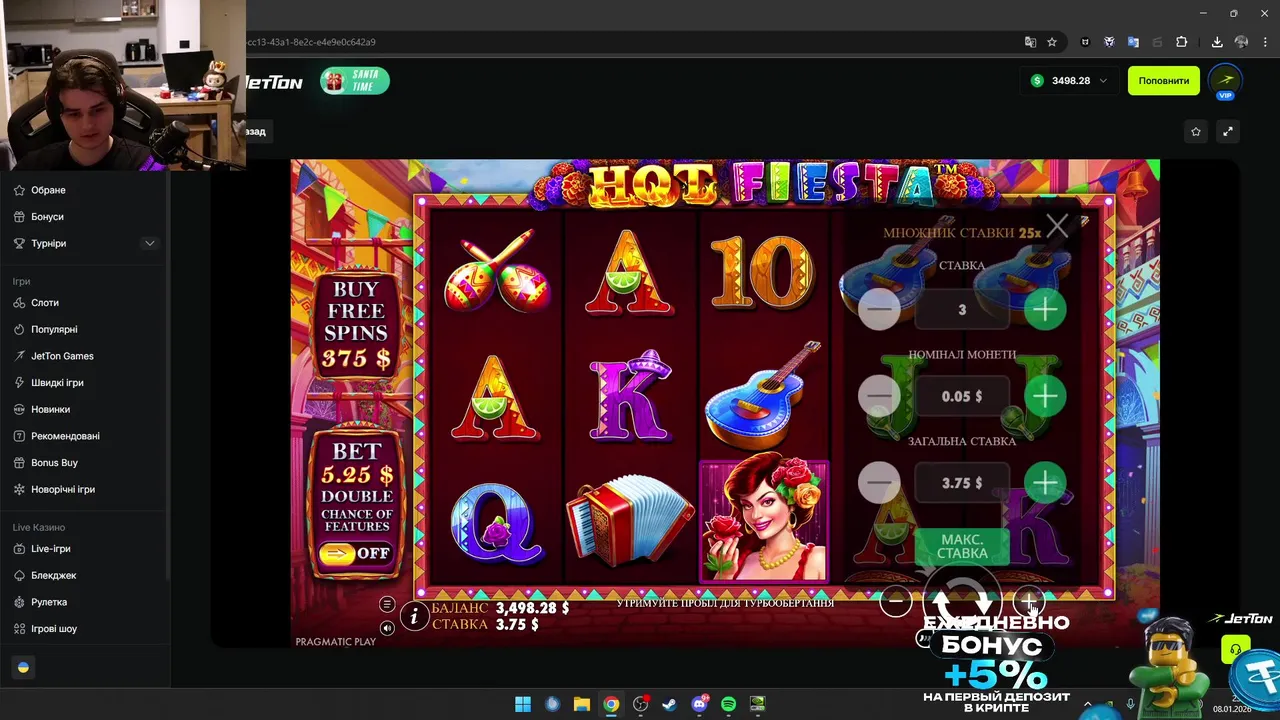The image size is (1280, 720).
Task: Add game to favorites with star icon
Action: tap(1196, 131)
